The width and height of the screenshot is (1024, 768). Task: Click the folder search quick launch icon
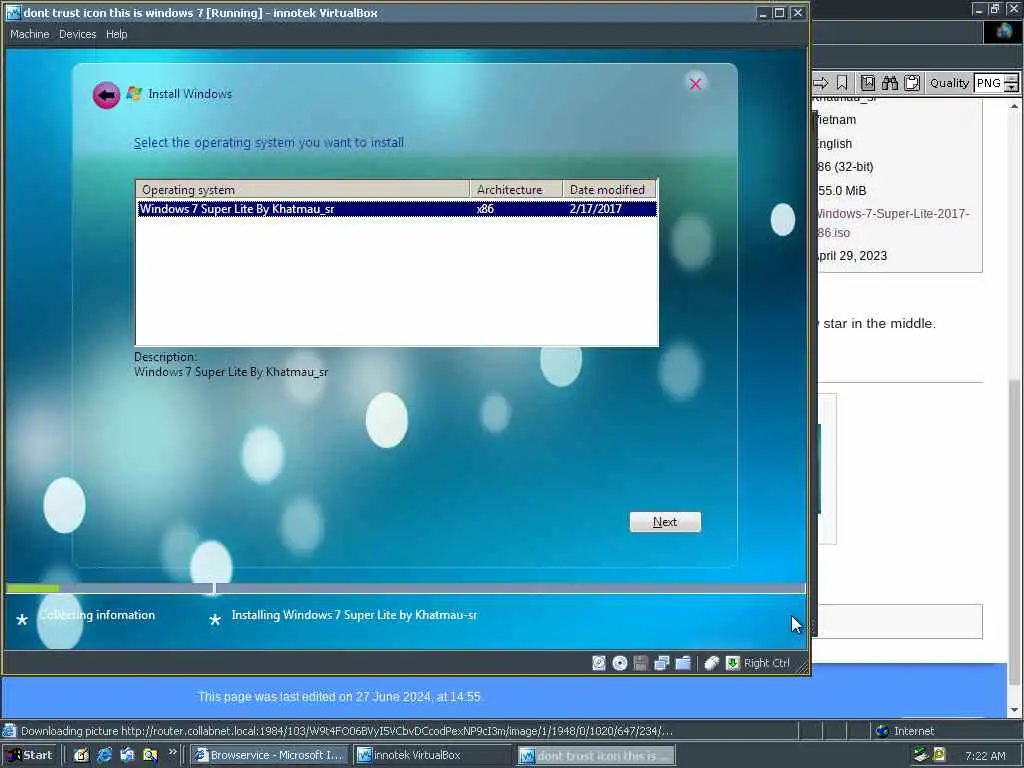coord(150,755)
